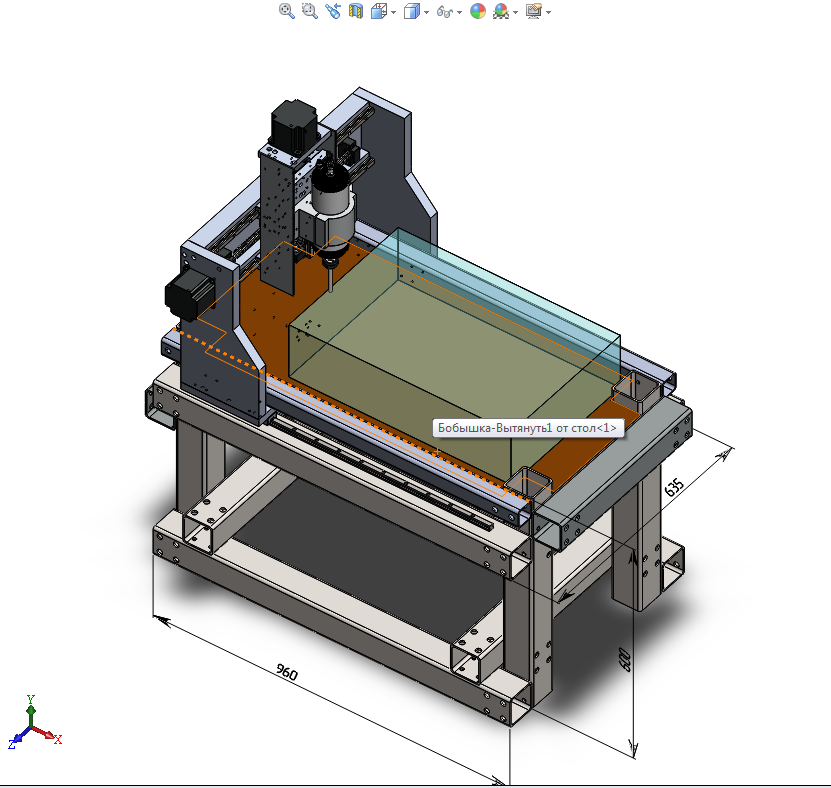Select the Zoom to Area tool
This screenshot has width=831, height=788.
click(x=310, y=11)
